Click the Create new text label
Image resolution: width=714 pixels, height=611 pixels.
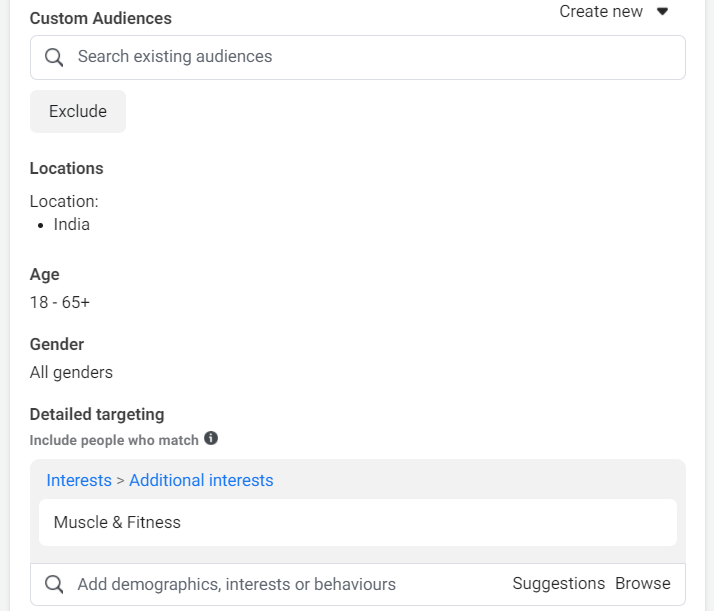[x=601, y=11]
